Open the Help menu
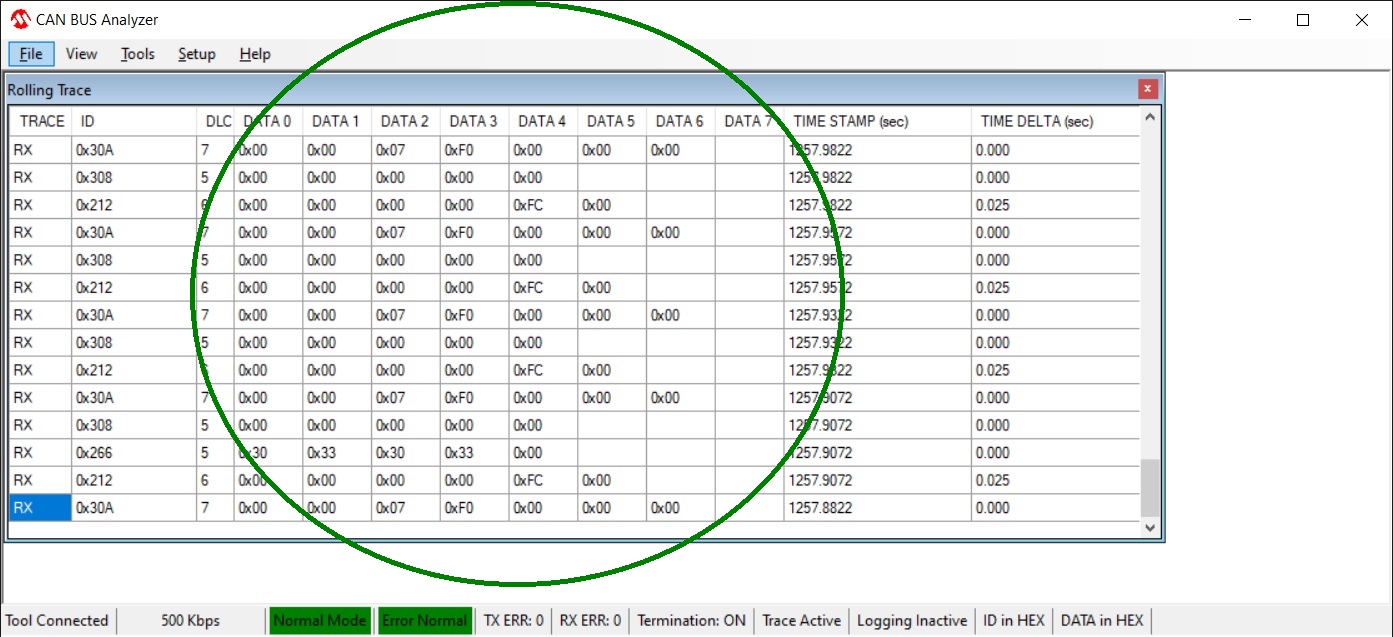This screenshot has height=637, width=1393. (x=255, y=54)
